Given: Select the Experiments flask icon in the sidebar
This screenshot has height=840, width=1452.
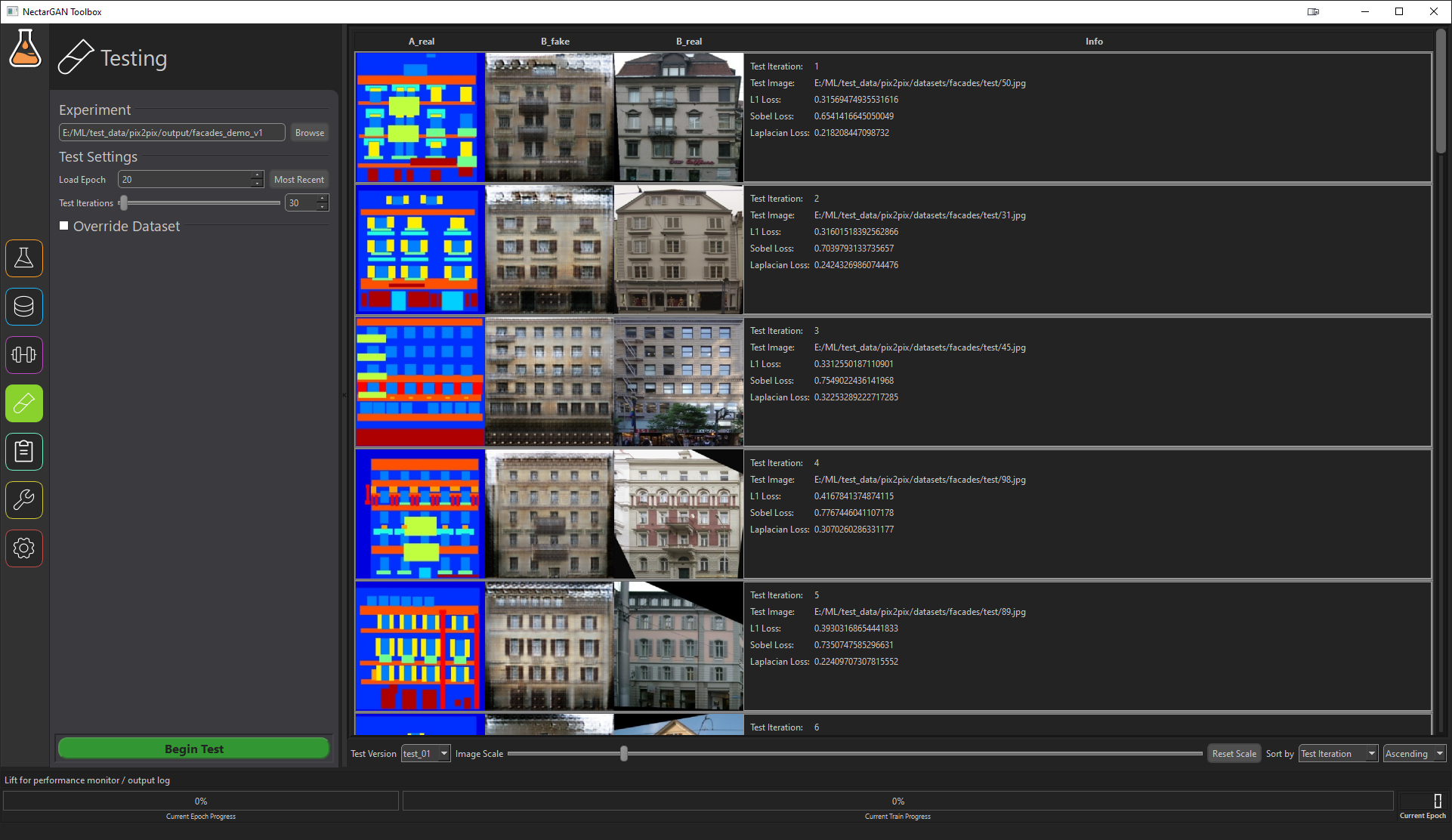Looking at the screenshot, I should [24, 258].
